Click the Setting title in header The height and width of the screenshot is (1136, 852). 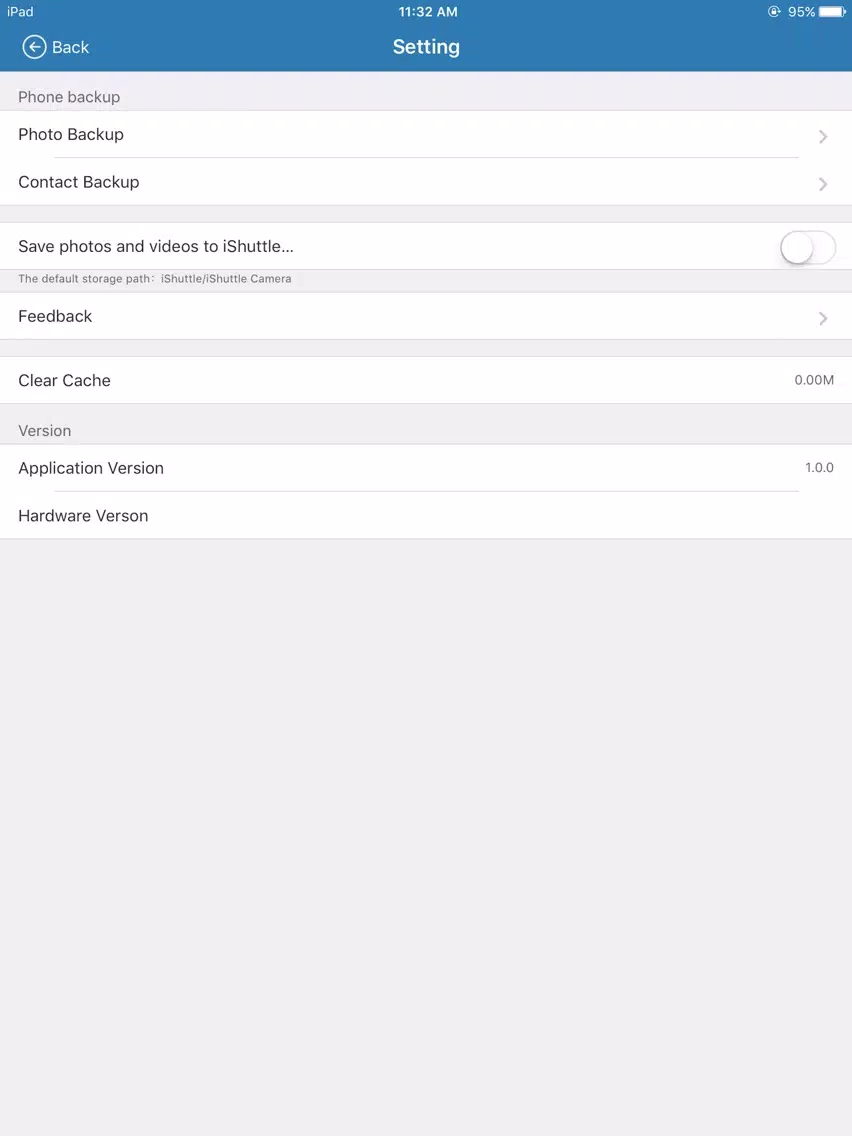[426, 47]
